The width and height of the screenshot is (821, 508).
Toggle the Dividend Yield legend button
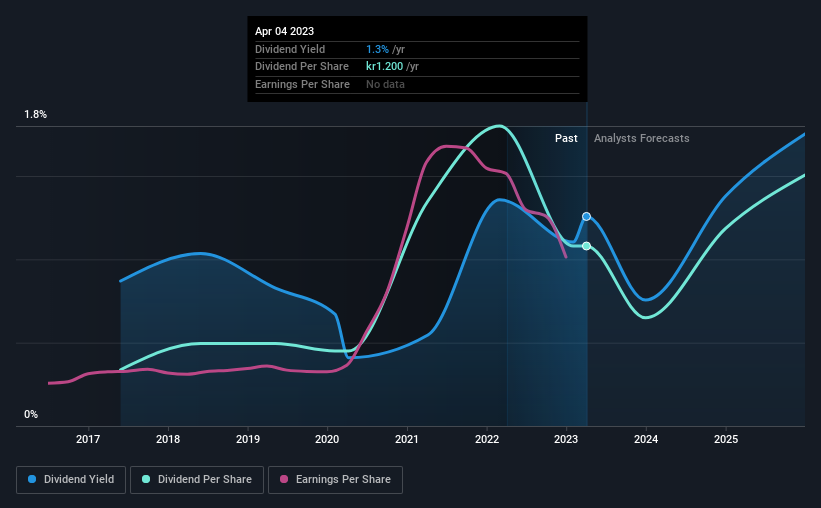coord(71,480)
